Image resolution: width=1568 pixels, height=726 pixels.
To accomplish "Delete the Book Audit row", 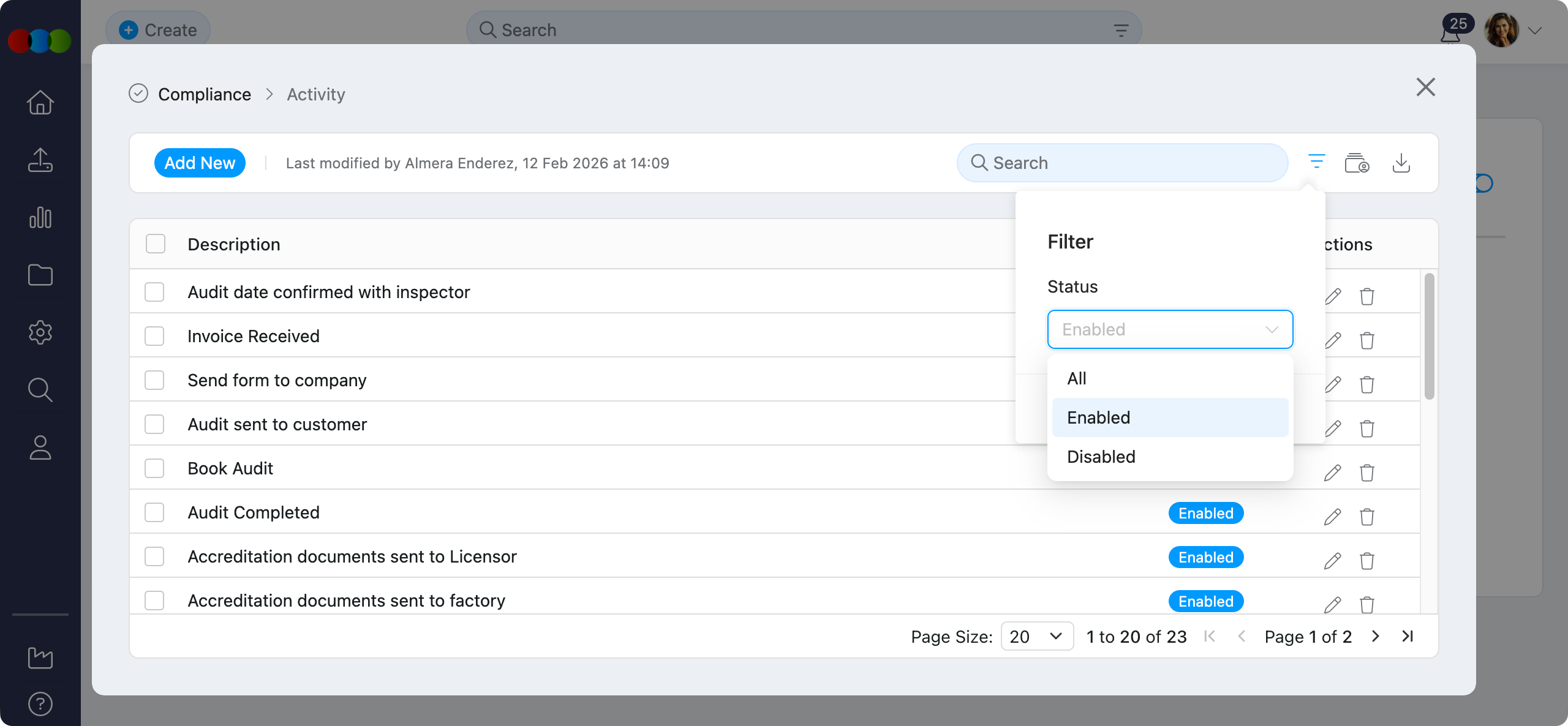I will click(x=1366, y=473).
